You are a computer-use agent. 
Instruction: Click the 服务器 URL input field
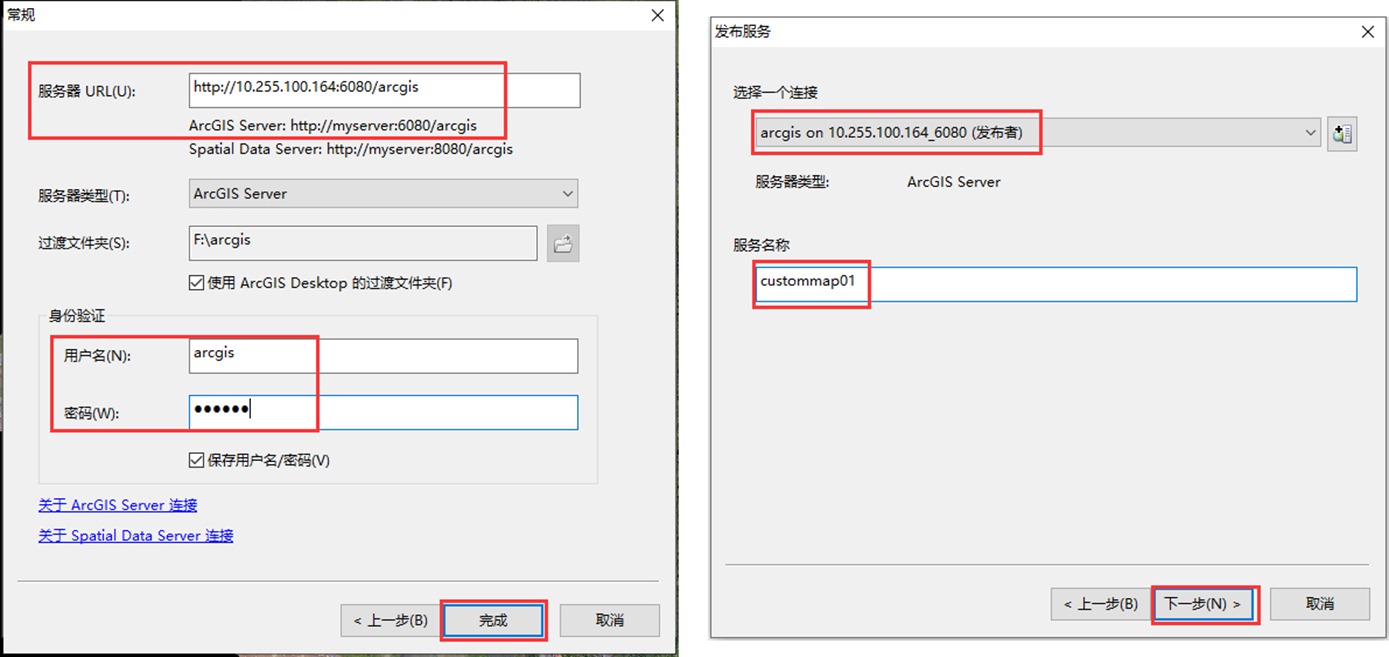383,90
